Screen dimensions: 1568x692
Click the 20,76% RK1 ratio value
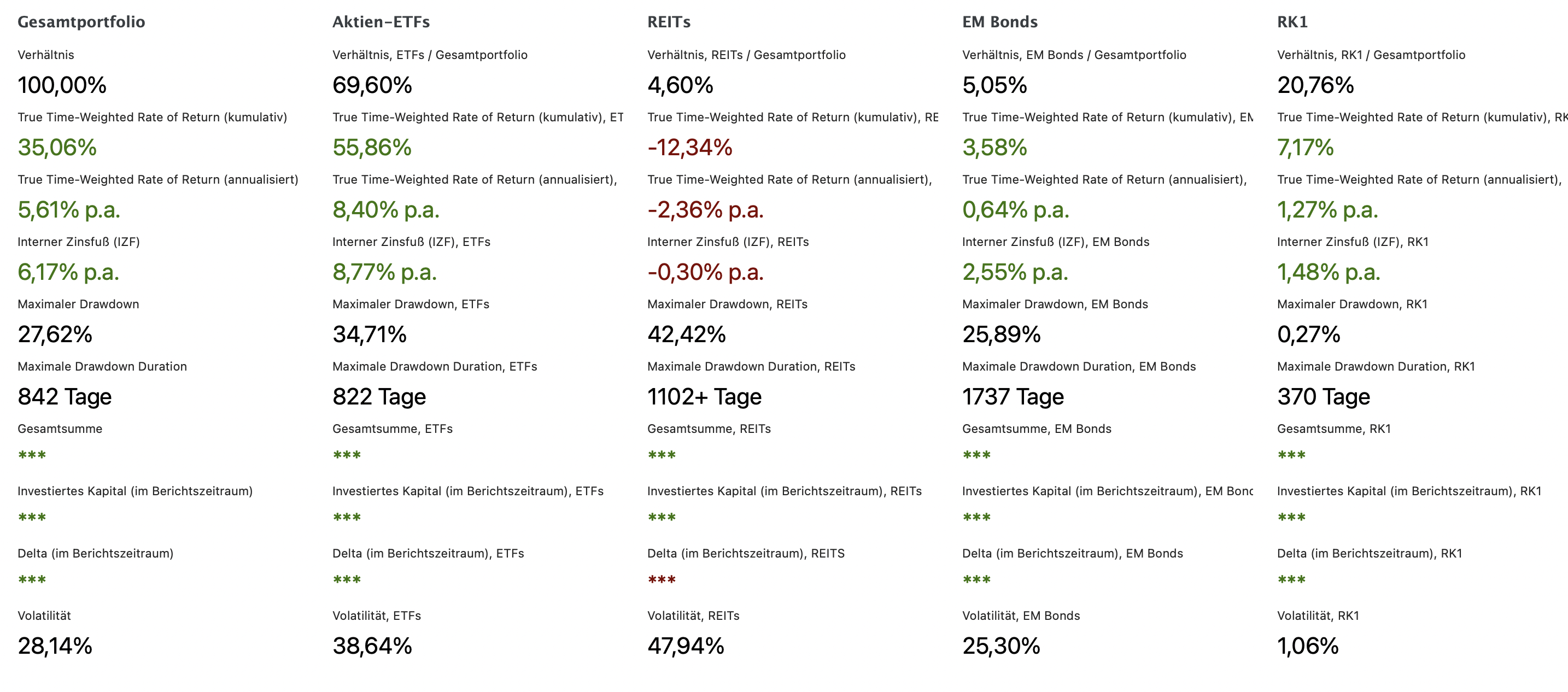coord(1315,85)
